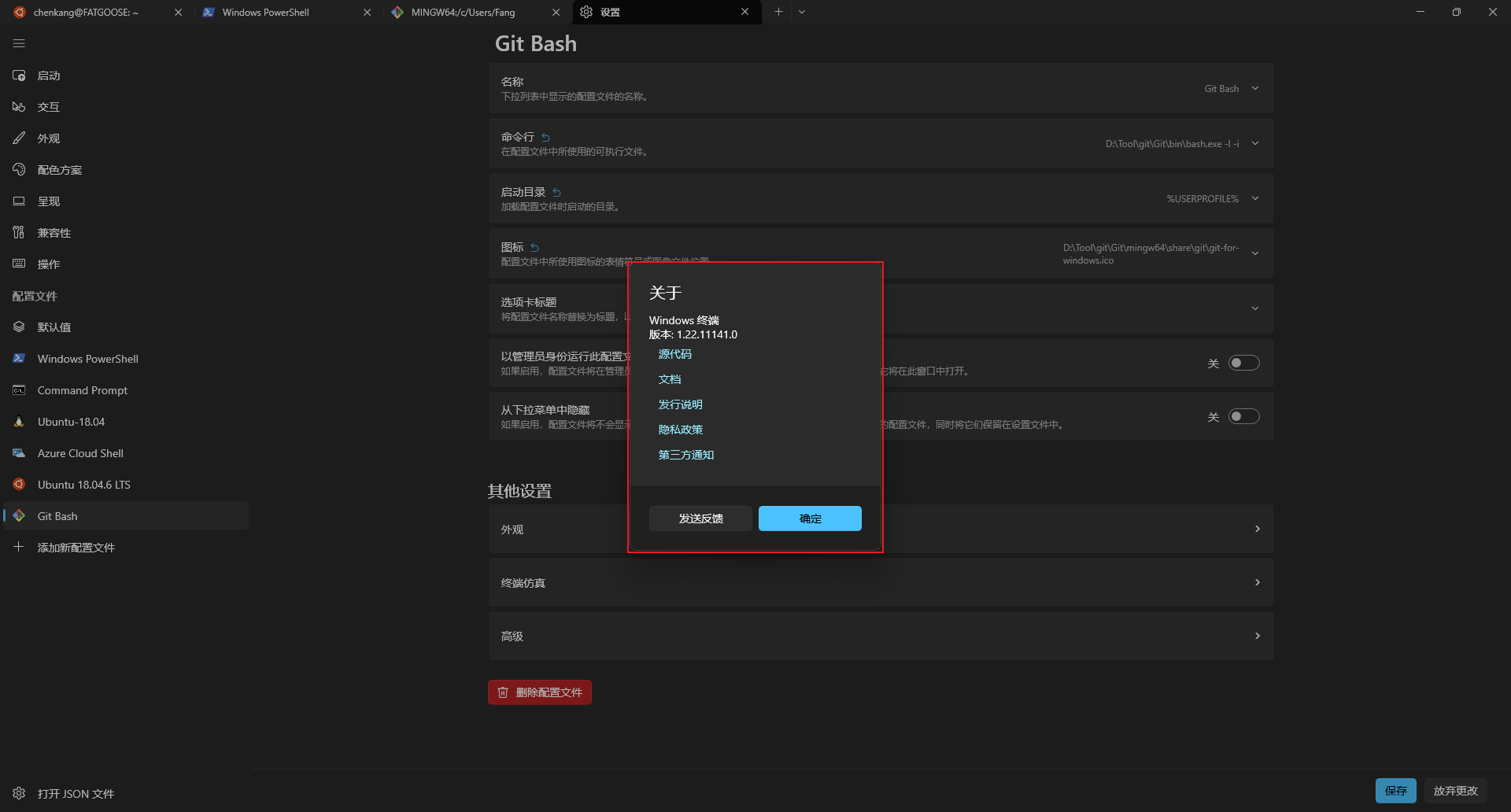The height and width of the screenshot is (812, 1511).
Task: Close the MINGW64 tab
Action: (556, 12)
